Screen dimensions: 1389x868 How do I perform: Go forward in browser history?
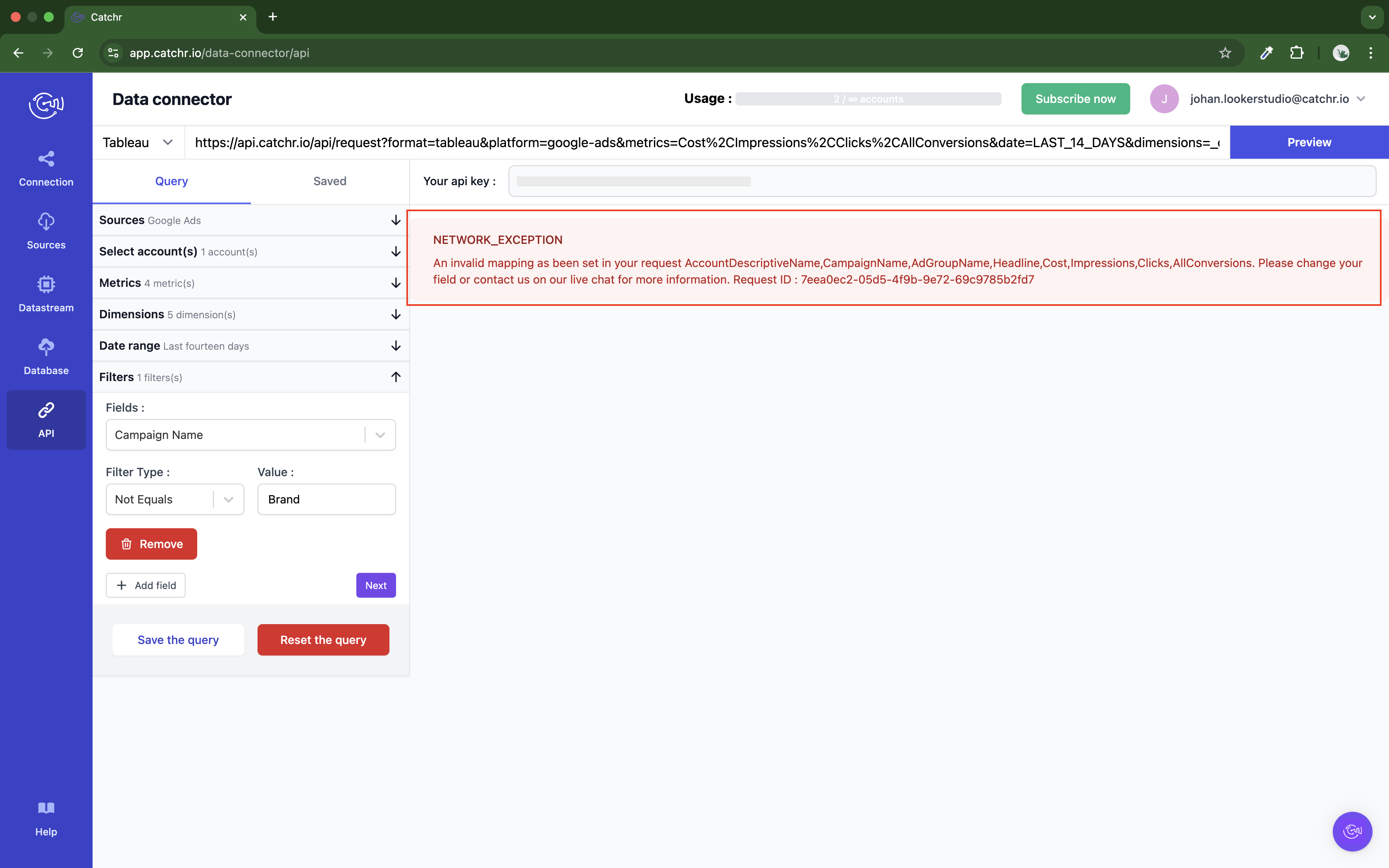pos(48,53)
